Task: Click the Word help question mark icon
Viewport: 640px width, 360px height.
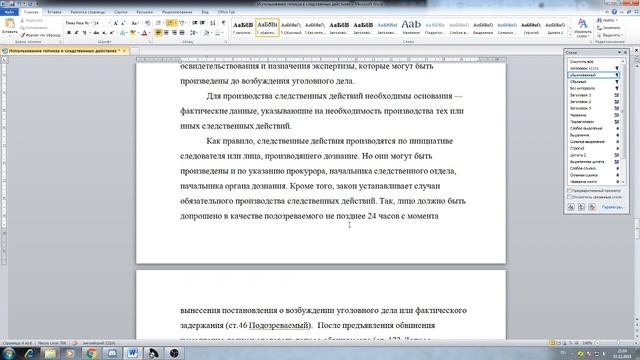Action: point(614,12)
